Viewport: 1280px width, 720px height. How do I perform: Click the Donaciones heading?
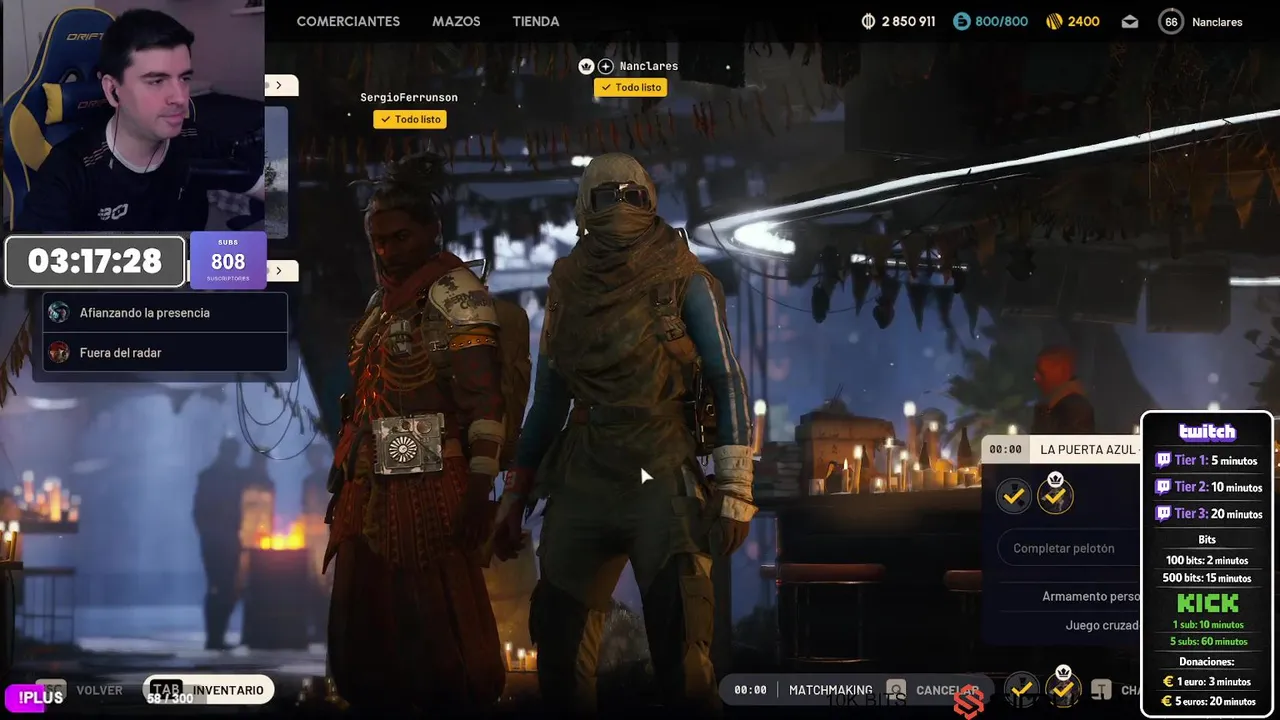coord(1207,661)
